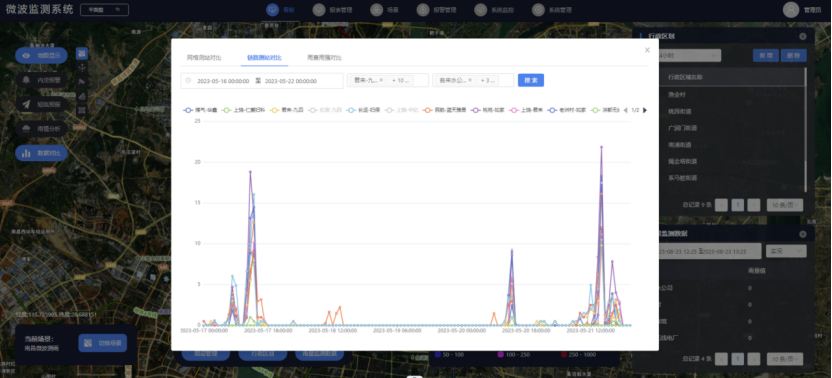Open the 系统管理 icon in top navigation
This screenshot has height=378, width=832.
(x=538, y=10)
